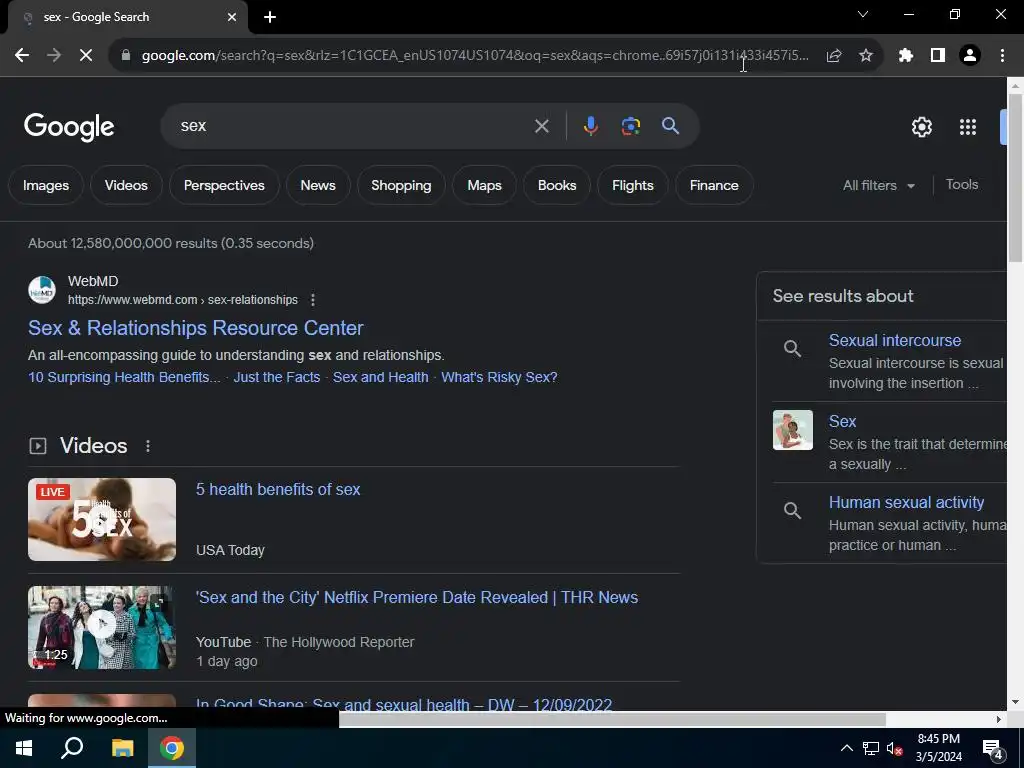Open 'What's Risky Sex?' sitelink

499,377
